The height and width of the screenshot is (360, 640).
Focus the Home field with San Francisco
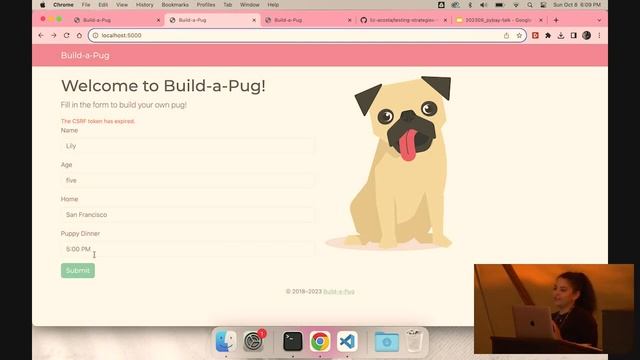(187, 214)
